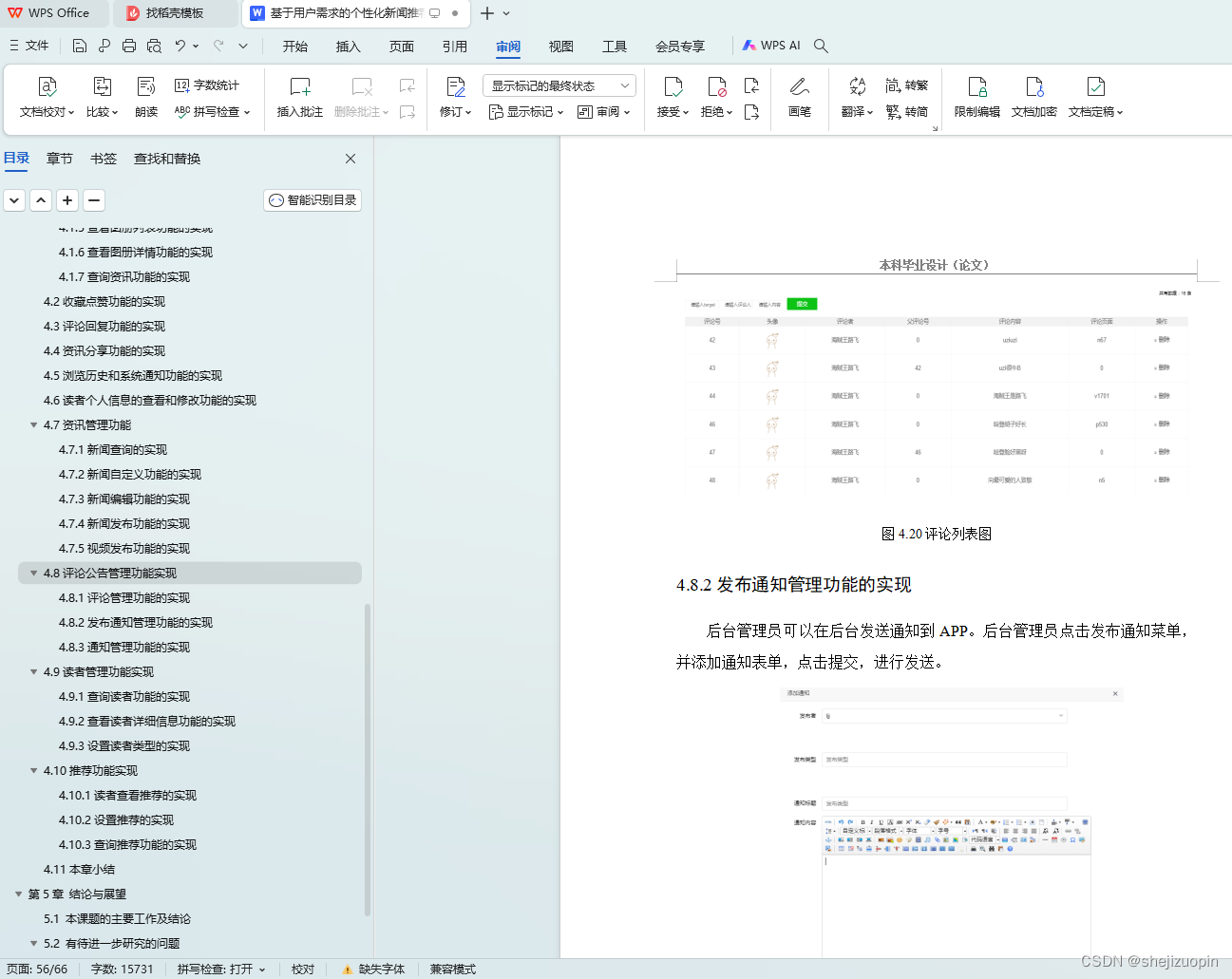Viewport: 1232px width, 979px height.
Task: Click the 限制编辑 restrict editing icon
Action: click(x=976, y=98)
